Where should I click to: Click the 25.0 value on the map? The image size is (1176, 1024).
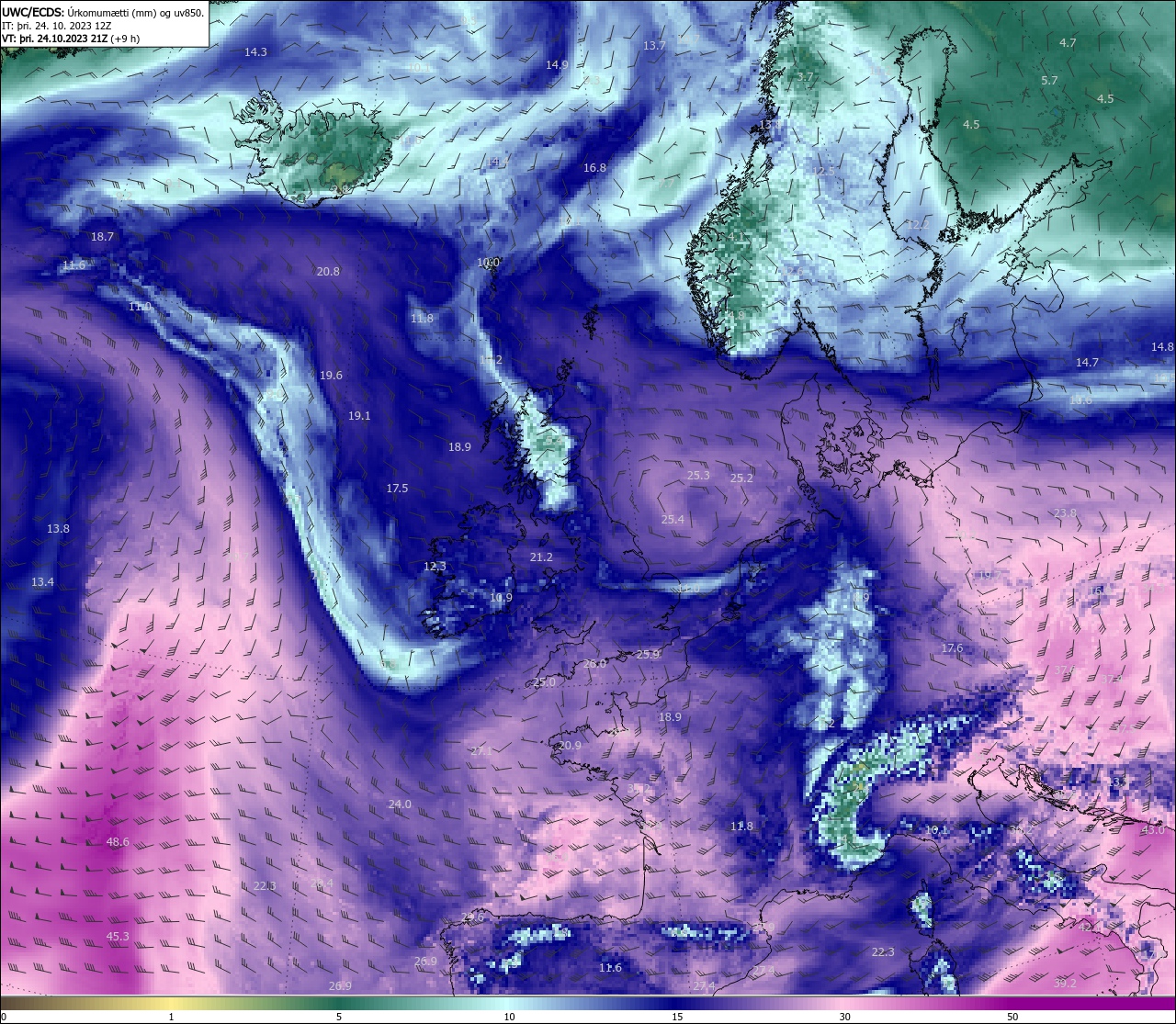pos(544,683)
